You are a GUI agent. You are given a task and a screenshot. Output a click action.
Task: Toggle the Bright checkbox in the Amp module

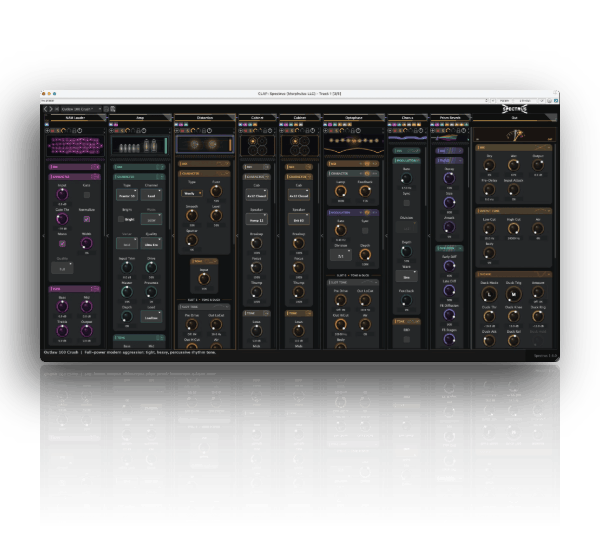(x=121, y=219)
